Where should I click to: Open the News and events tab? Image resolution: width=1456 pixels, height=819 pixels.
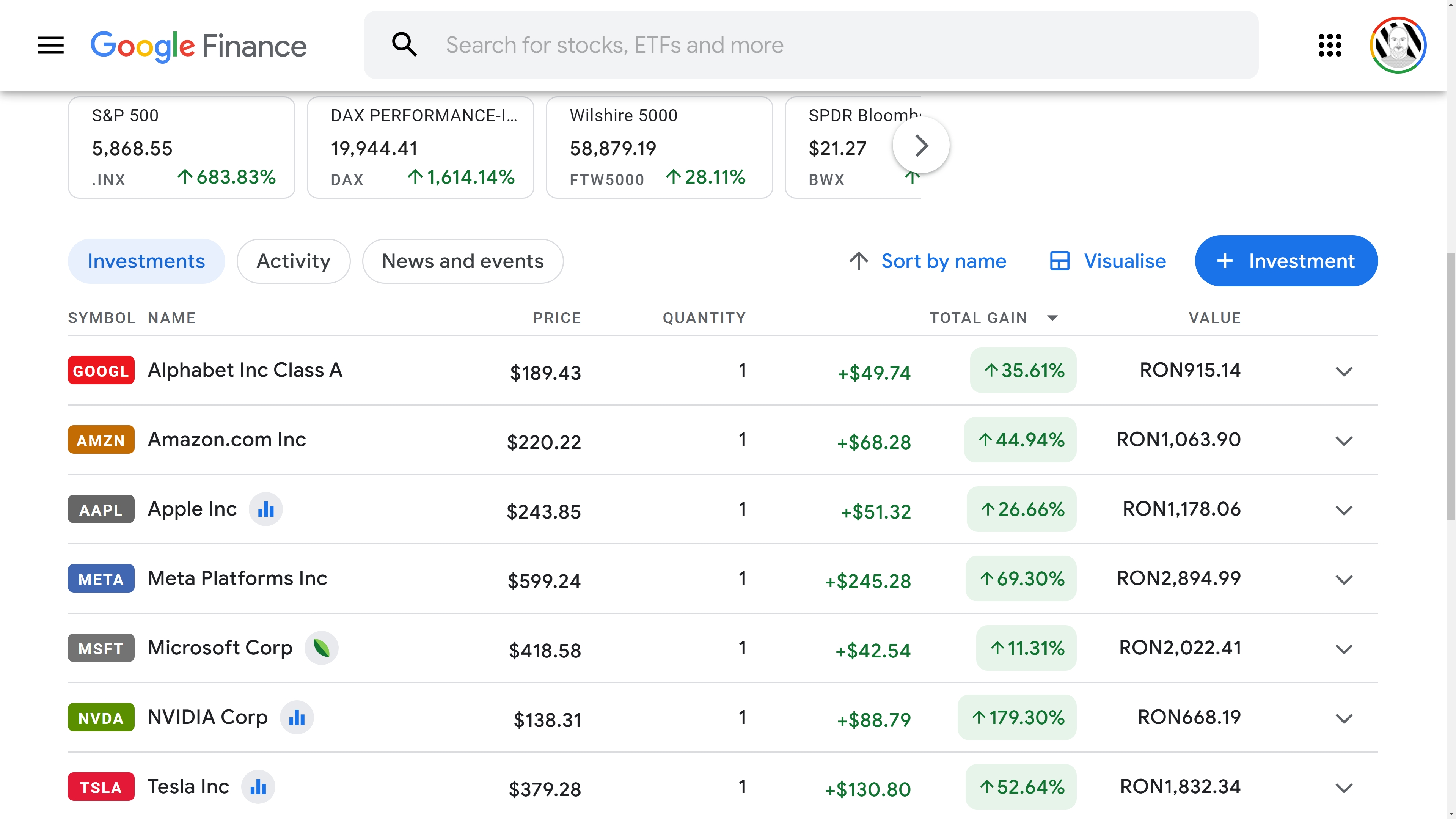(x=462, y=261)
